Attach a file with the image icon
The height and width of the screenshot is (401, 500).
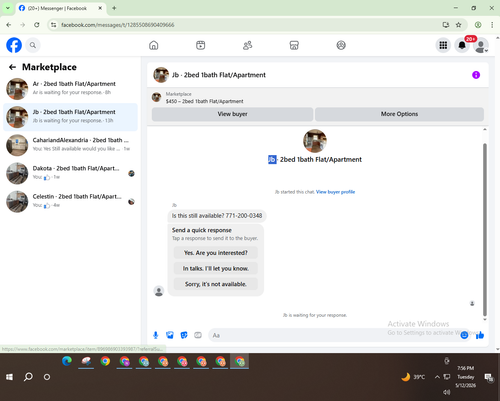coord(170,335)
